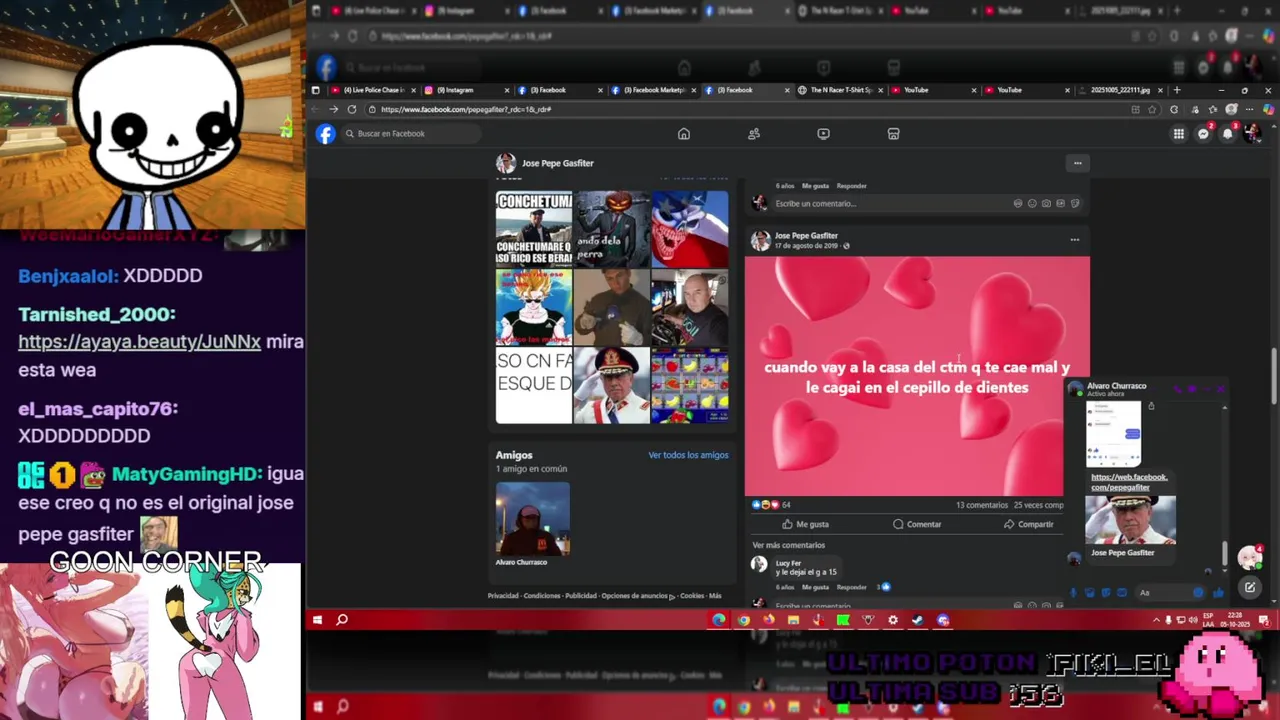Screen dimensions: 1280x720
Task: Click Responder under Lucy Fer's comment
Action: 851,587
